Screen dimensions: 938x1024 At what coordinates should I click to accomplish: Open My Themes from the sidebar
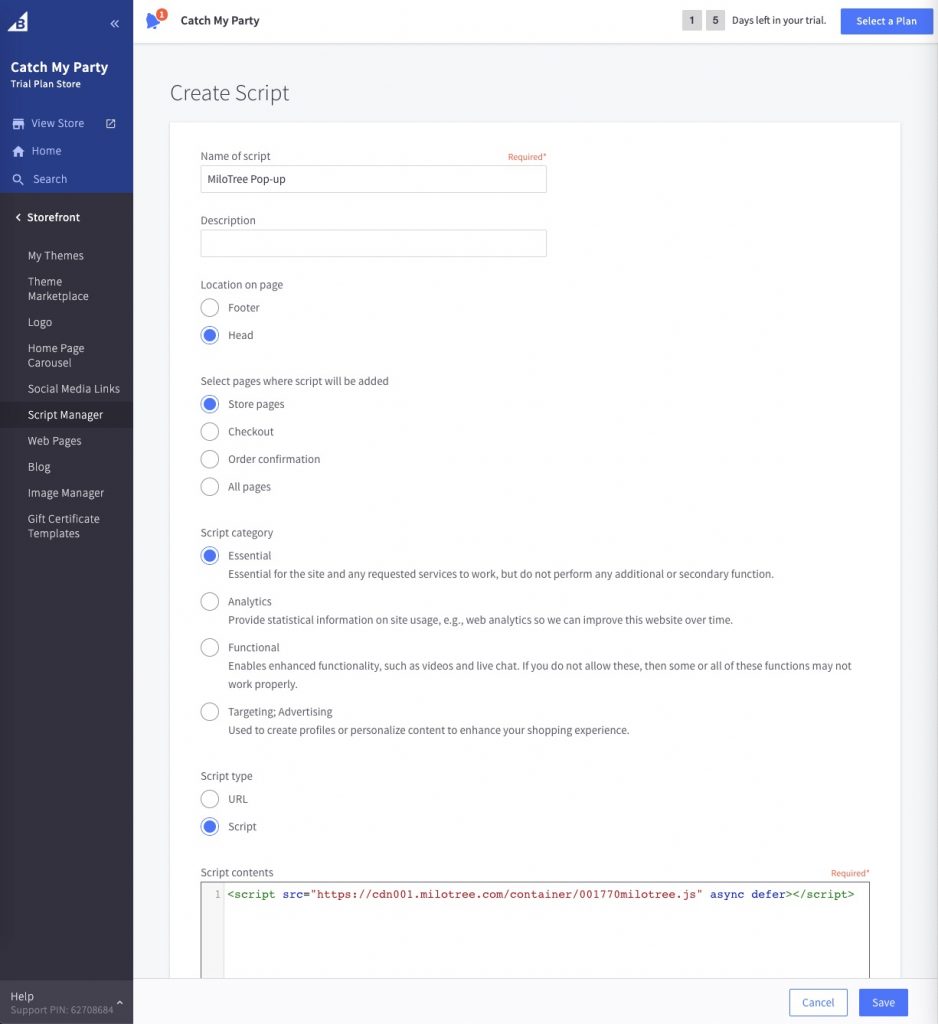(55, 255)
